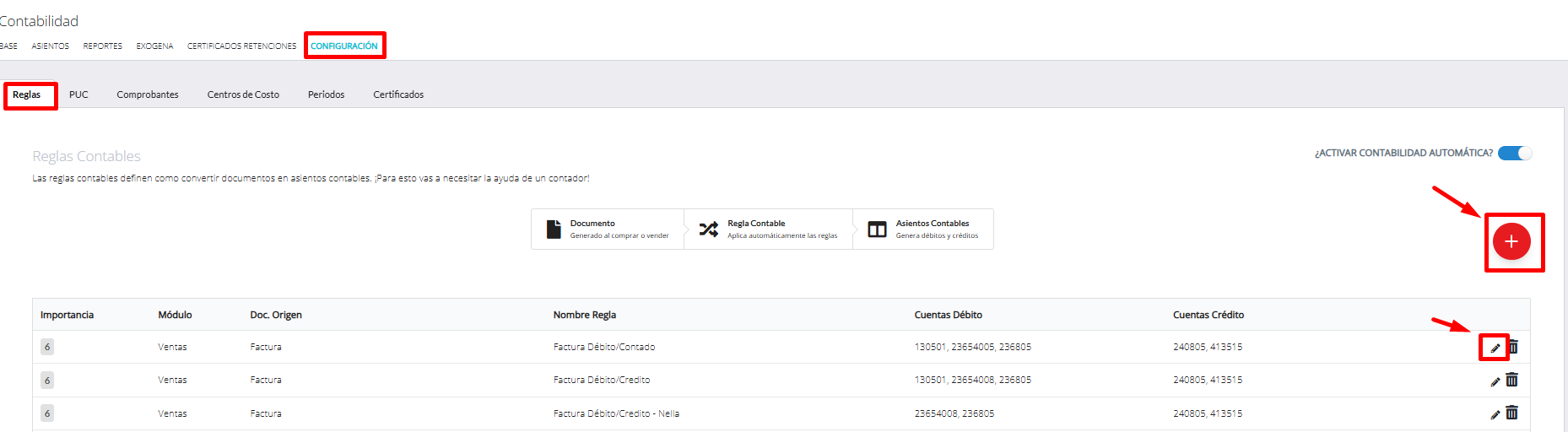The image size is (1568, 432).
Task: Edit the Factura Débito/Contado rule with pencil
Action: coord(1495,348)
